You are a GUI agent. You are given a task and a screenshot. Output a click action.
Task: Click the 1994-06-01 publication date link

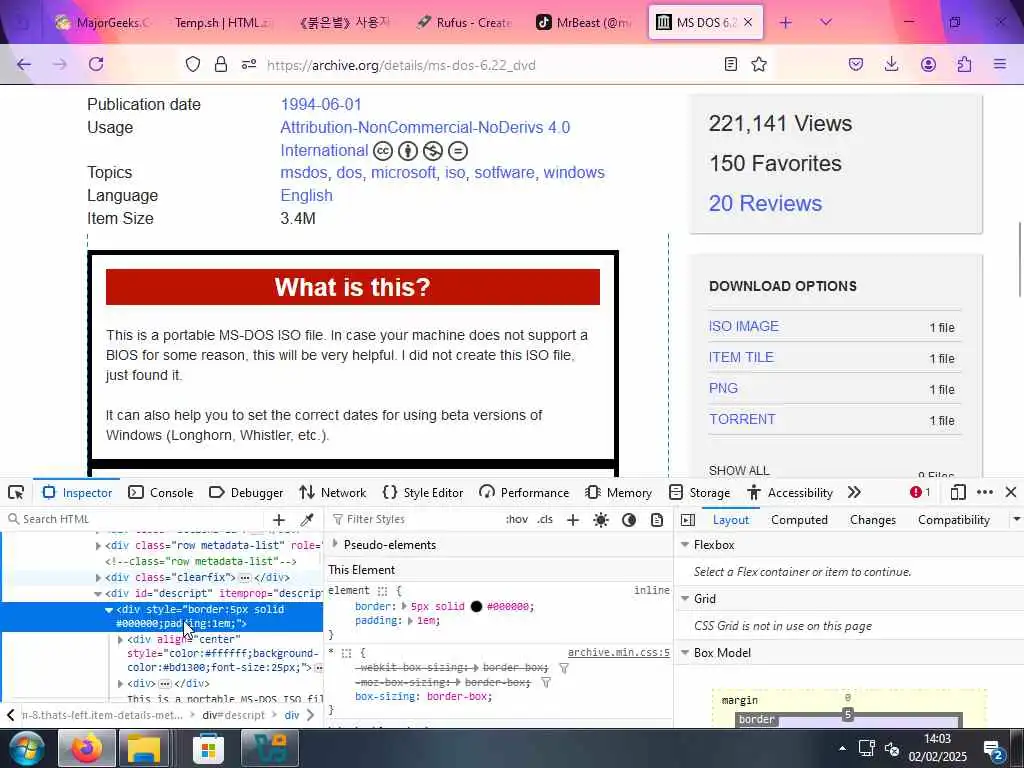pyautogui.click(x=321, y=104)
